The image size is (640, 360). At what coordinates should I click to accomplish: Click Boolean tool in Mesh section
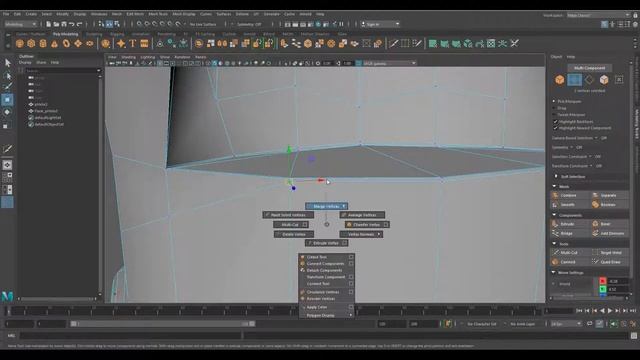tap(610, 204)
